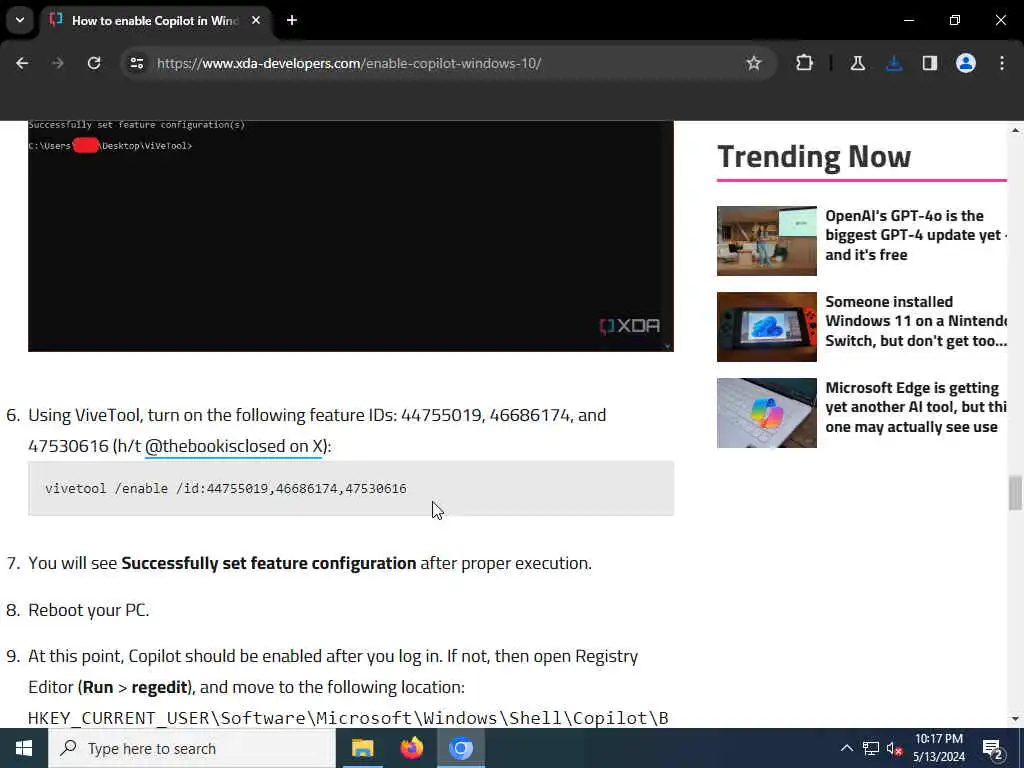Open the network status tray icon
This screenshot has width=1024, height=768.
[x=871, y=748]
